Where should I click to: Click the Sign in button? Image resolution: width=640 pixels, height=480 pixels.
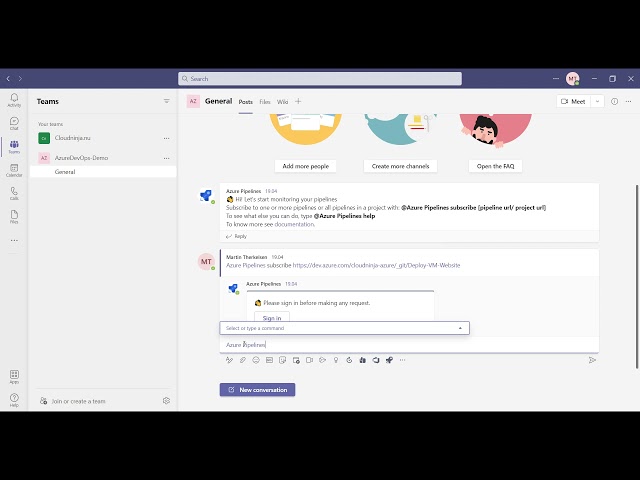pyautogui.click(x=272, y=317)
